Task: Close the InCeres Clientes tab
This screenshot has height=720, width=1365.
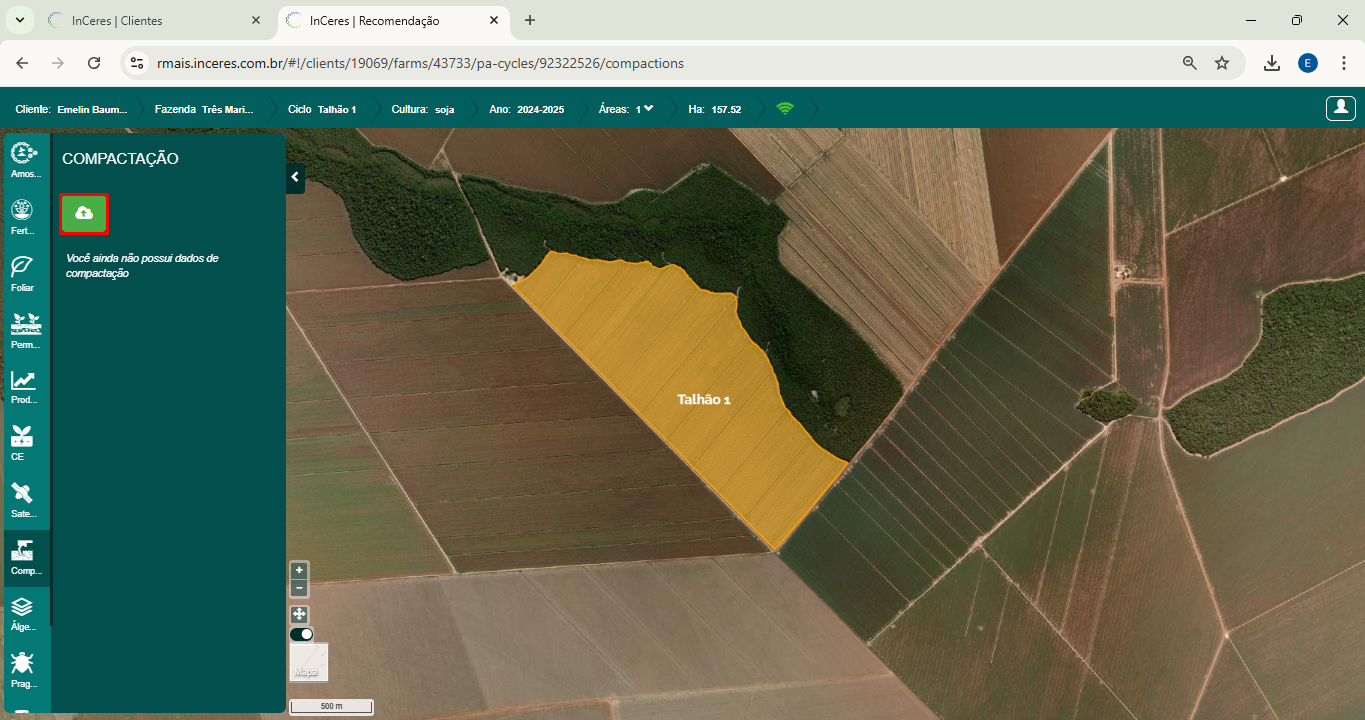Action: coord(256,20)
